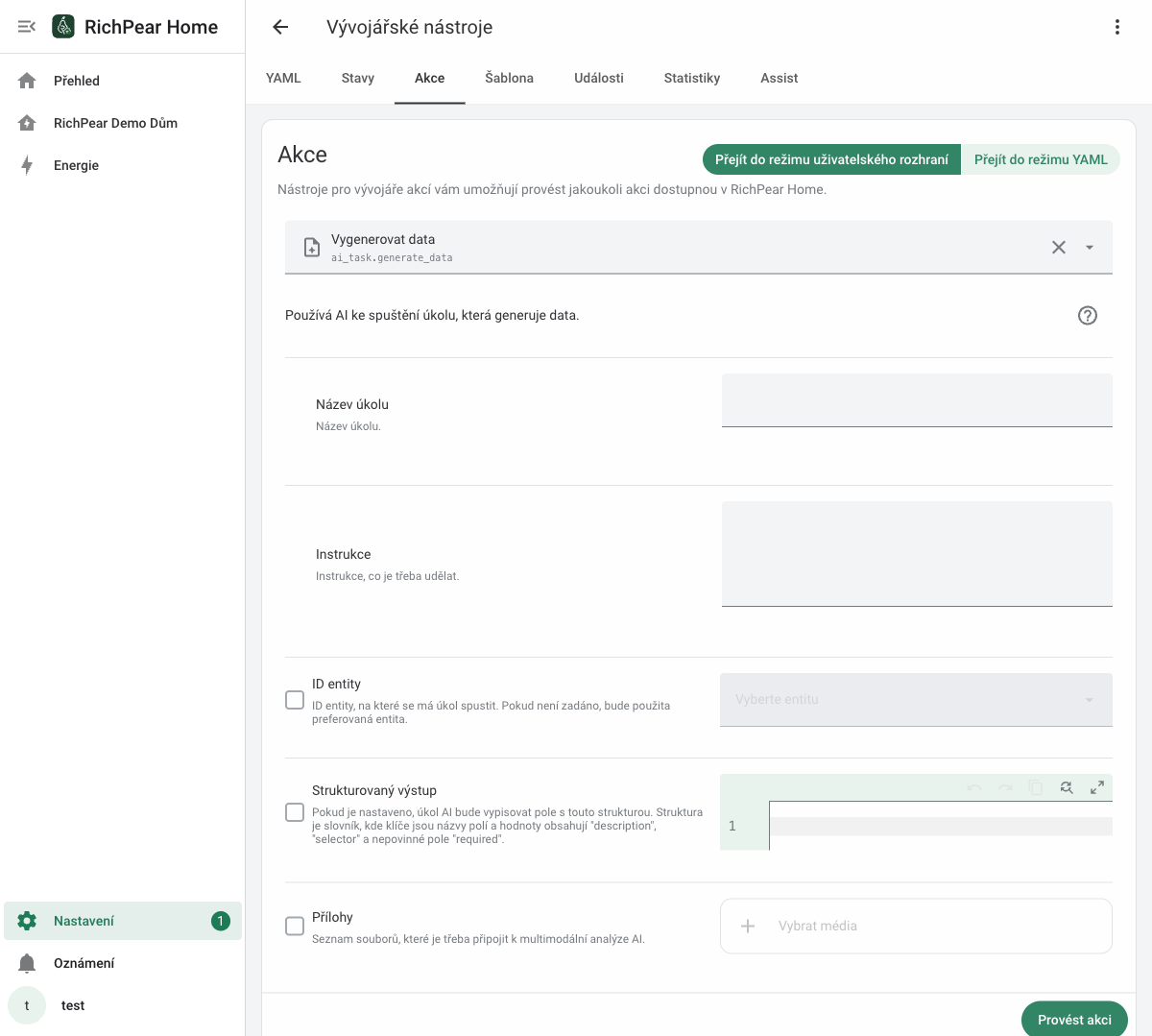Switch to the Šablona tab
Image resolution: width=1152 pixels, height=1036 pixels.
click(x=510, y=79)
